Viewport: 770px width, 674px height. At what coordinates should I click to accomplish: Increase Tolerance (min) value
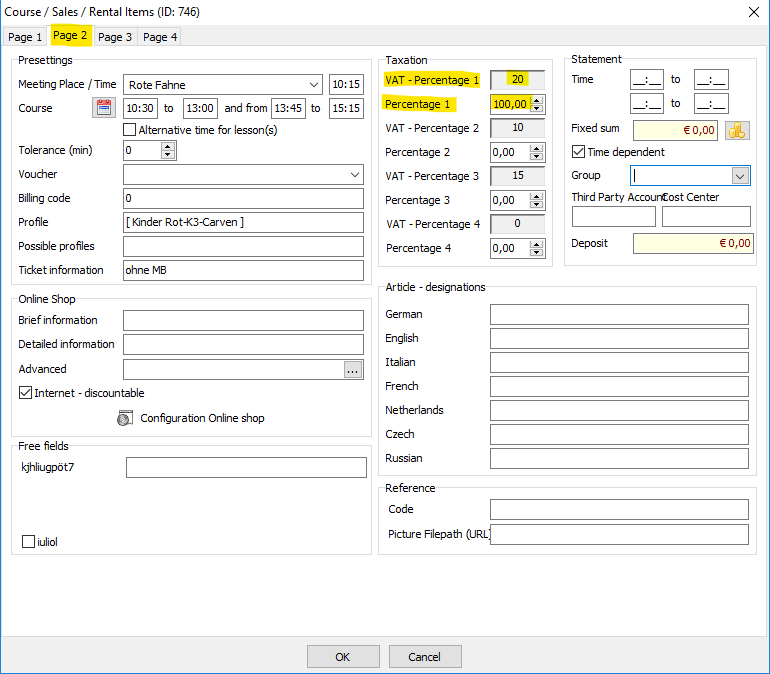168,146
